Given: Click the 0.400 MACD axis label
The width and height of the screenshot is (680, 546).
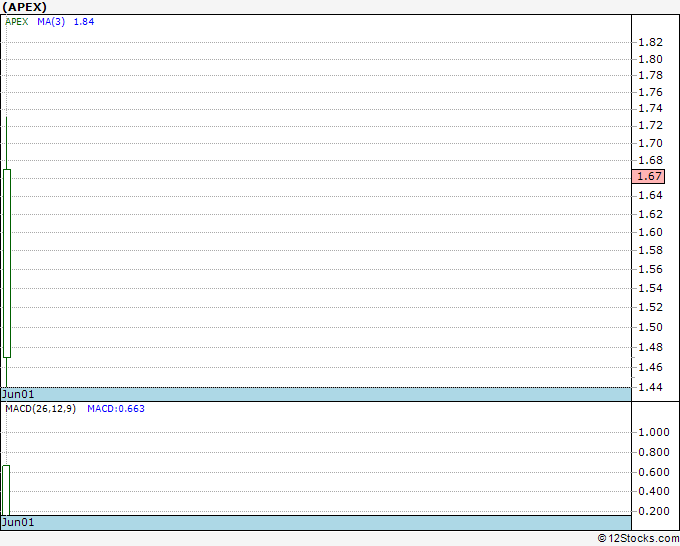Looking at the screenshot, I should (654, 491).
